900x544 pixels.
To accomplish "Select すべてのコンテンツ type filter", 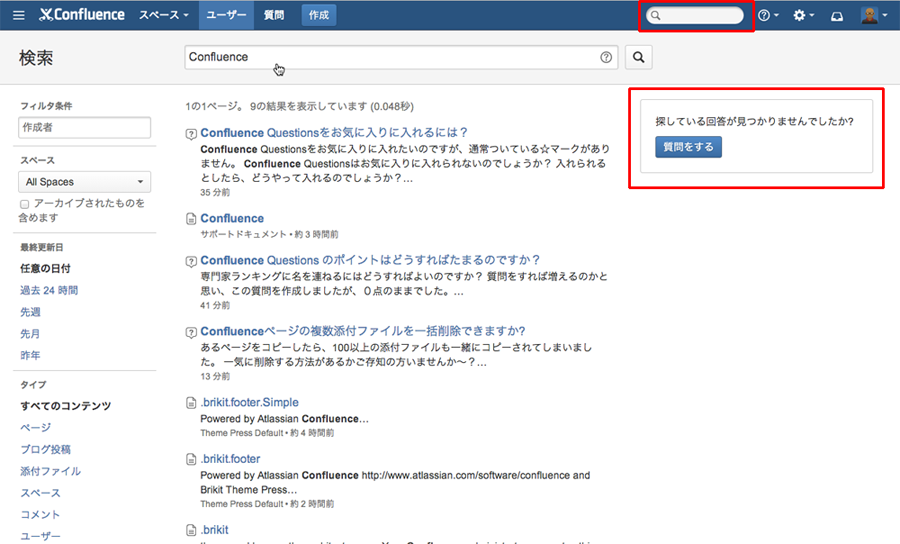I will click(x=65, y=406).
